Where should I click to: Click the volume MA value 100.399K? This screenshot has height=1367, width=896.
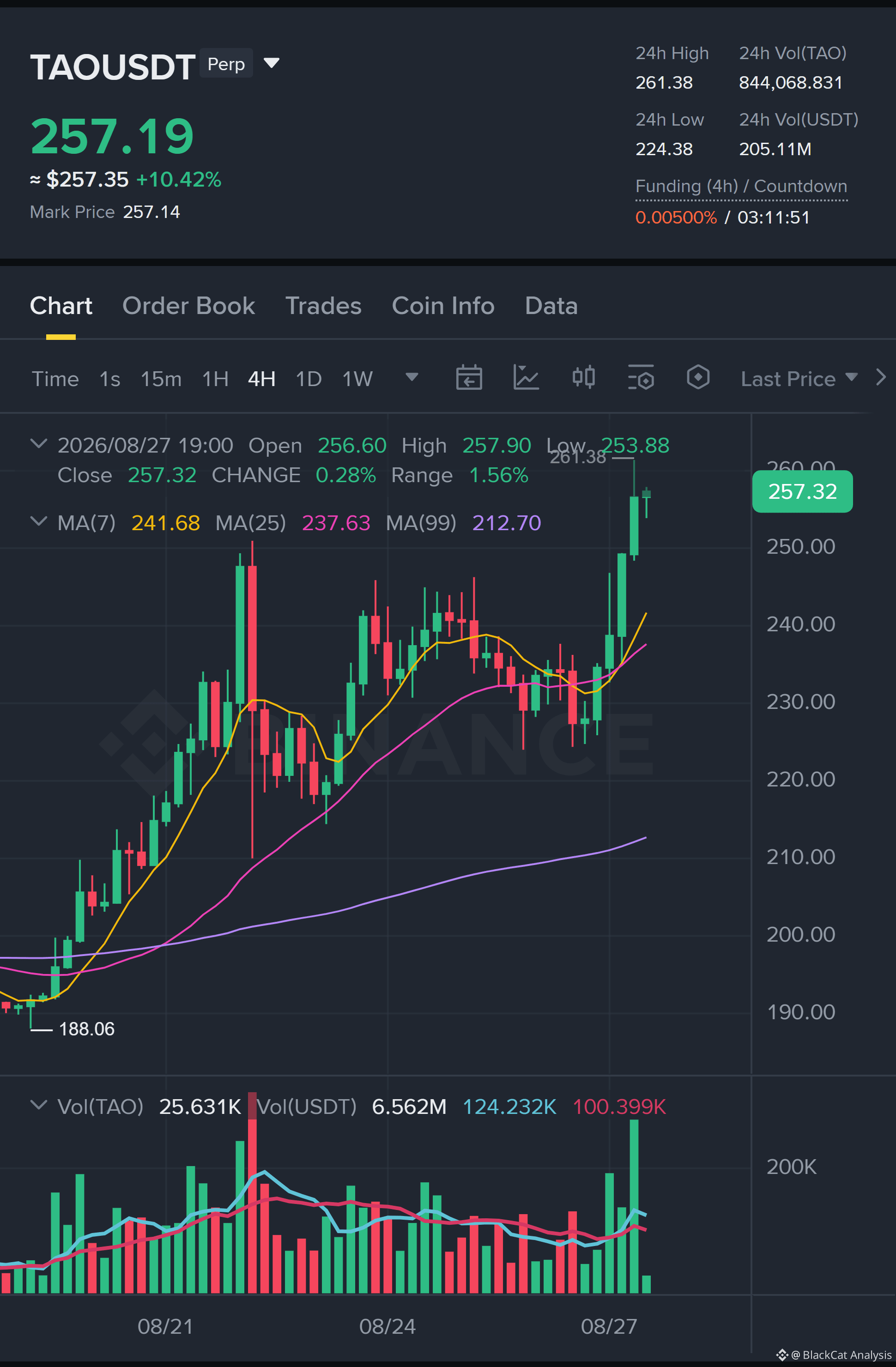(619, 1107)
